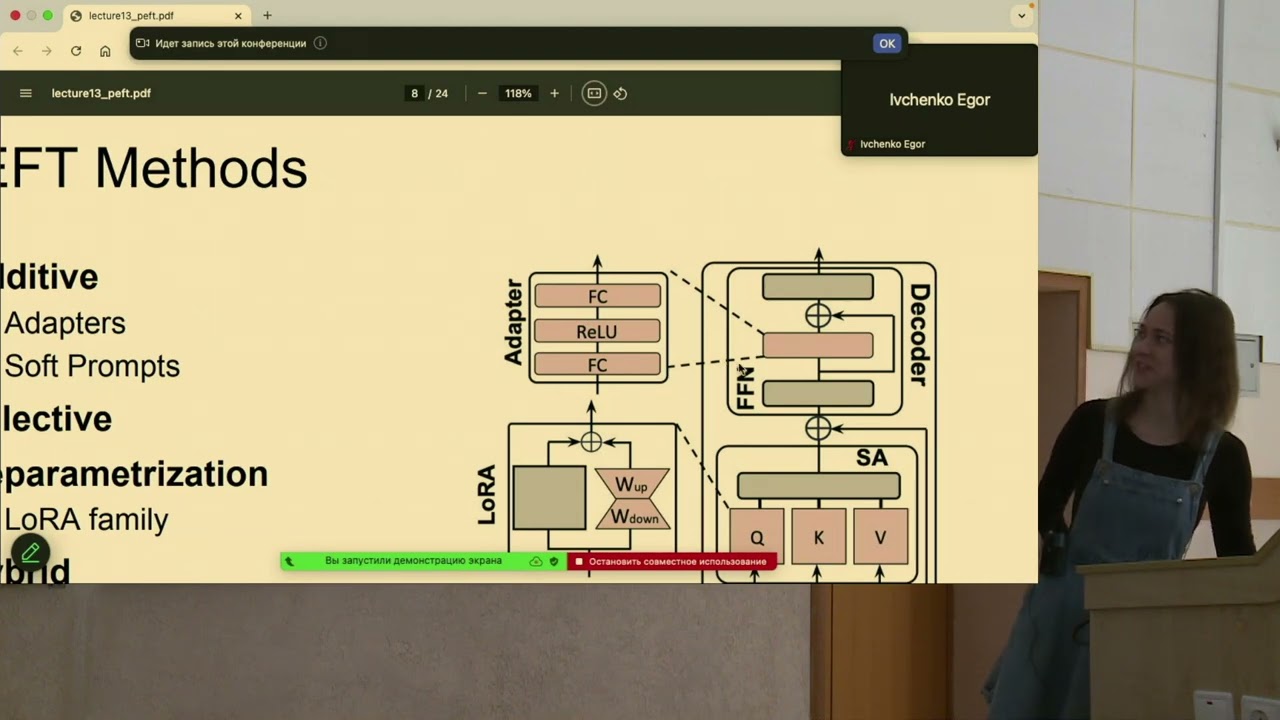This screenshot has width=1280, height=720.
Task: Click the V block in the SA diagram
Action: pos(880,538)
